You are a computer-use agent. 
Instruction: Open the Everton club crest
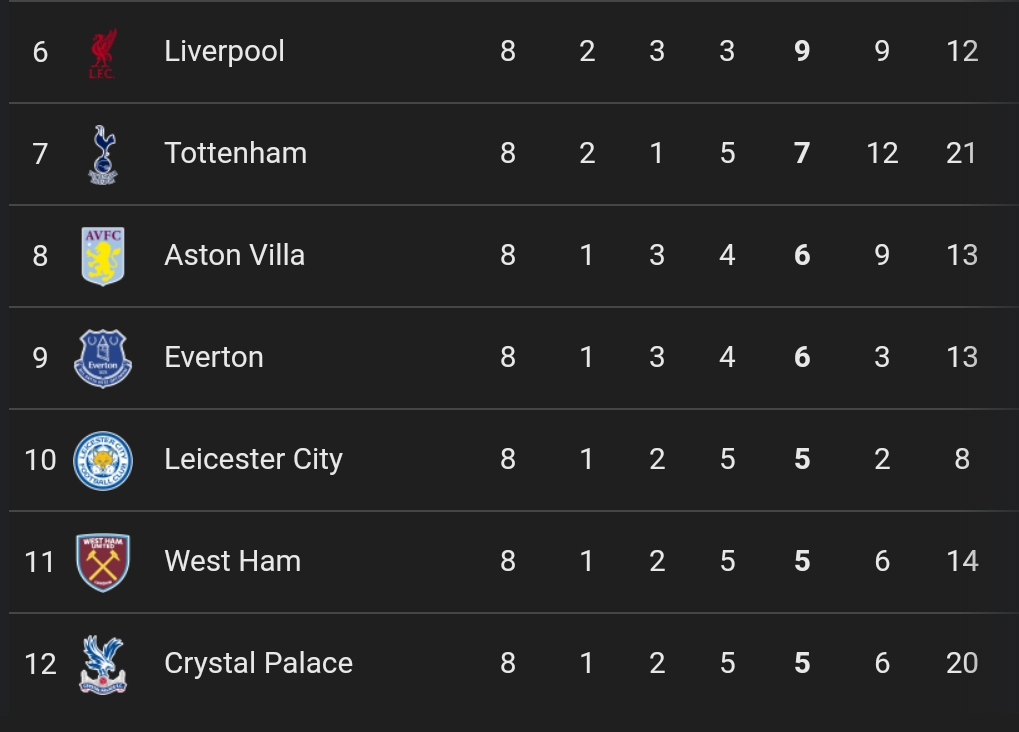(103, 358)
